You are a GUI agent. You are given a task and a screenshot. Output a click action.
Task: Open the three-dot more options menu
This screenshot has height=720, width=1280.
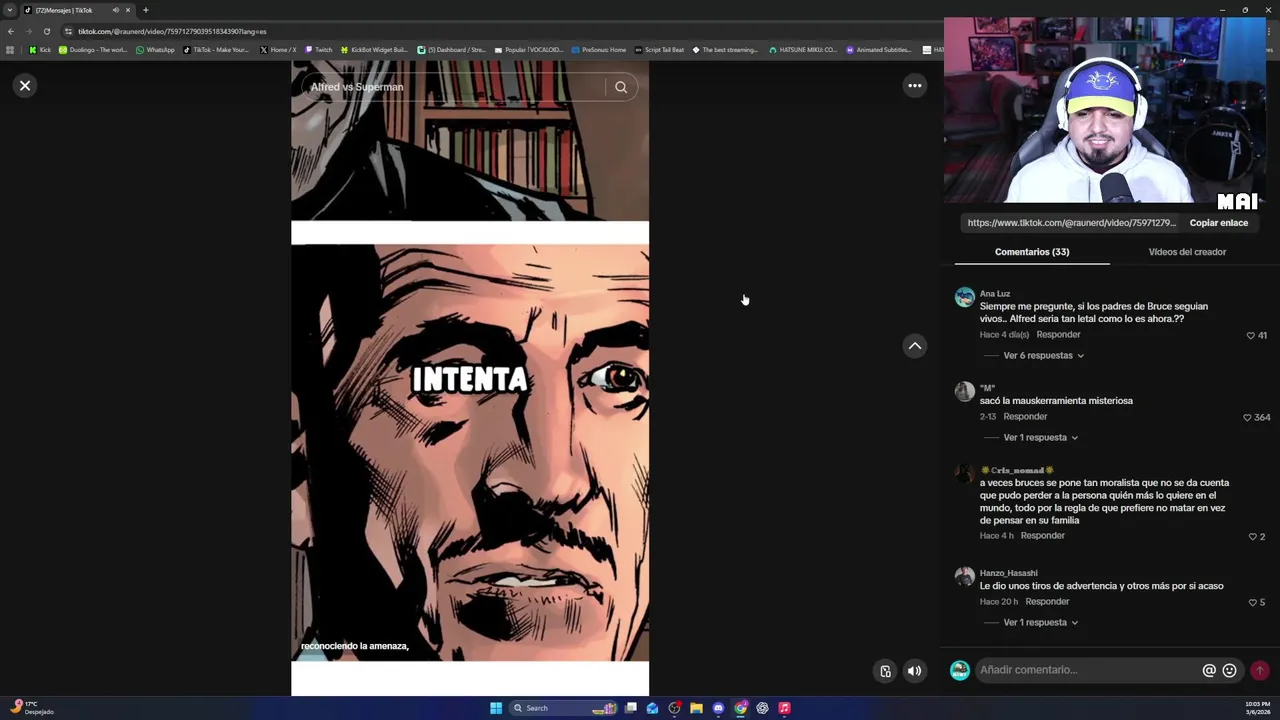[x=914, y=86]
